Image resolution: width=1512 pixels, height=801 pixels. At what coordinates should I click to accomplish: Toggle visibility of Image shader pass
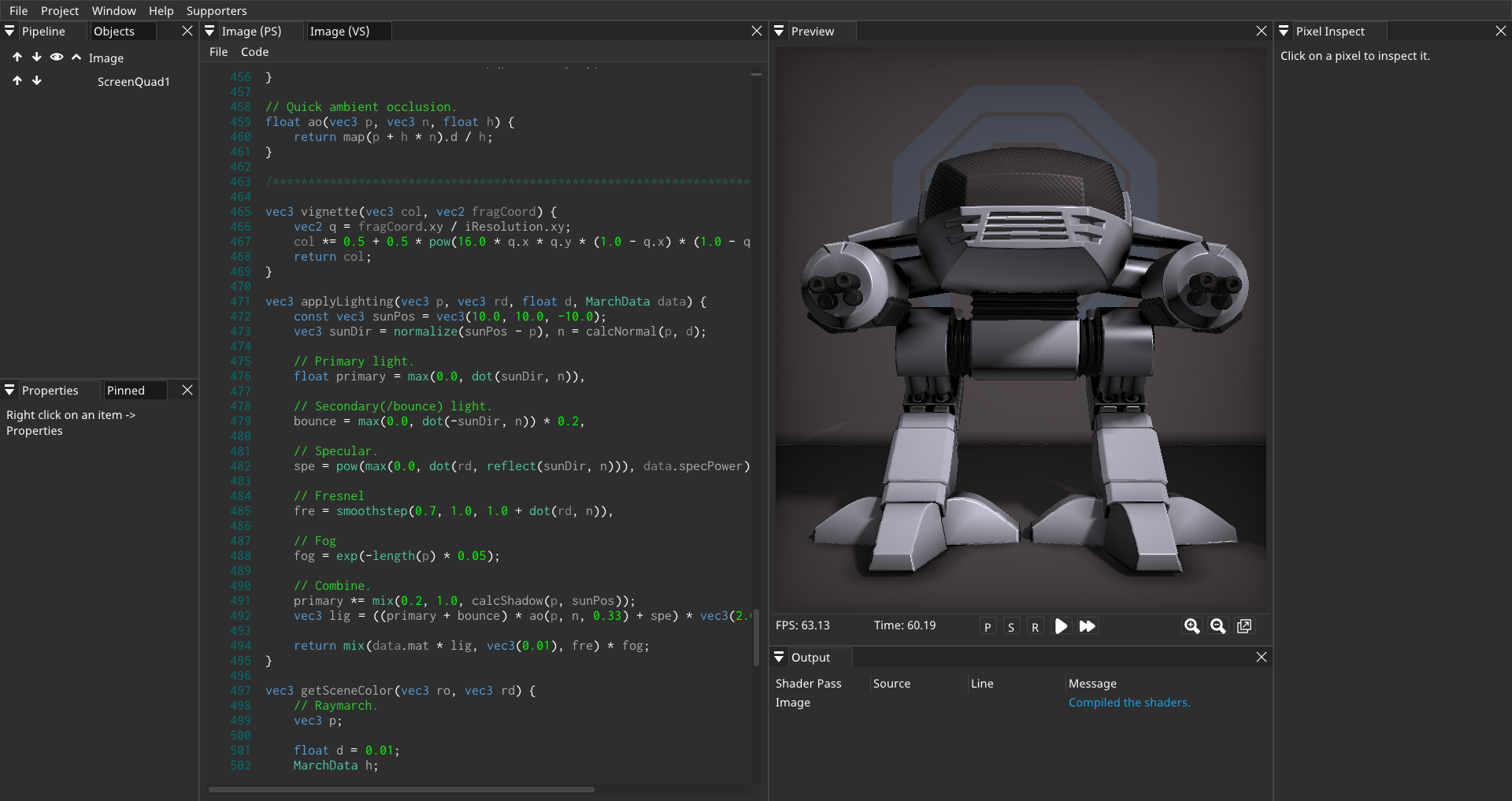[x=57, y=57]
